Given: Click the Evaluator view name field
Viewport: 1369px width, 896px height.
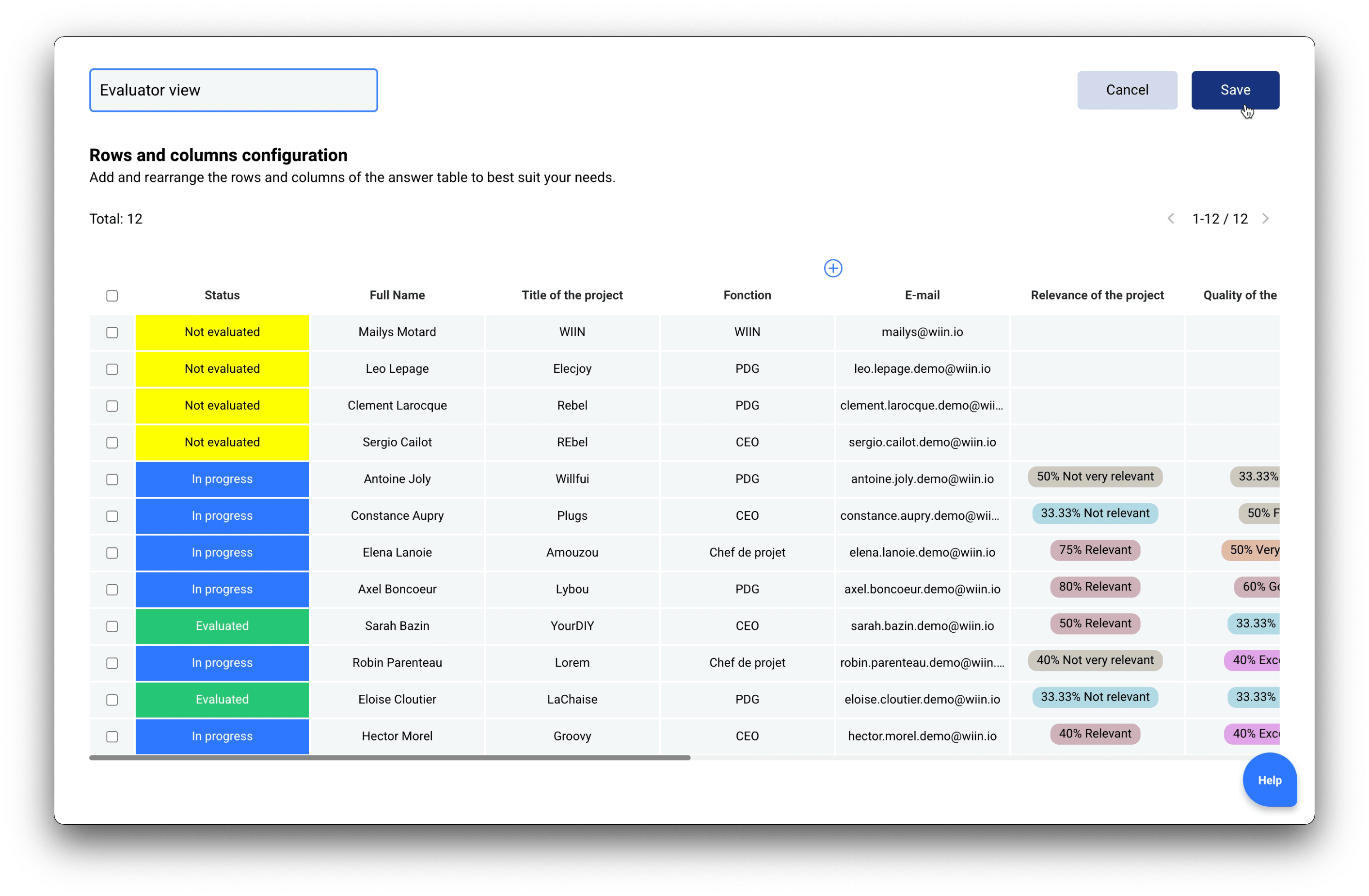Looking at the screenshot, I should click(233, 90).
